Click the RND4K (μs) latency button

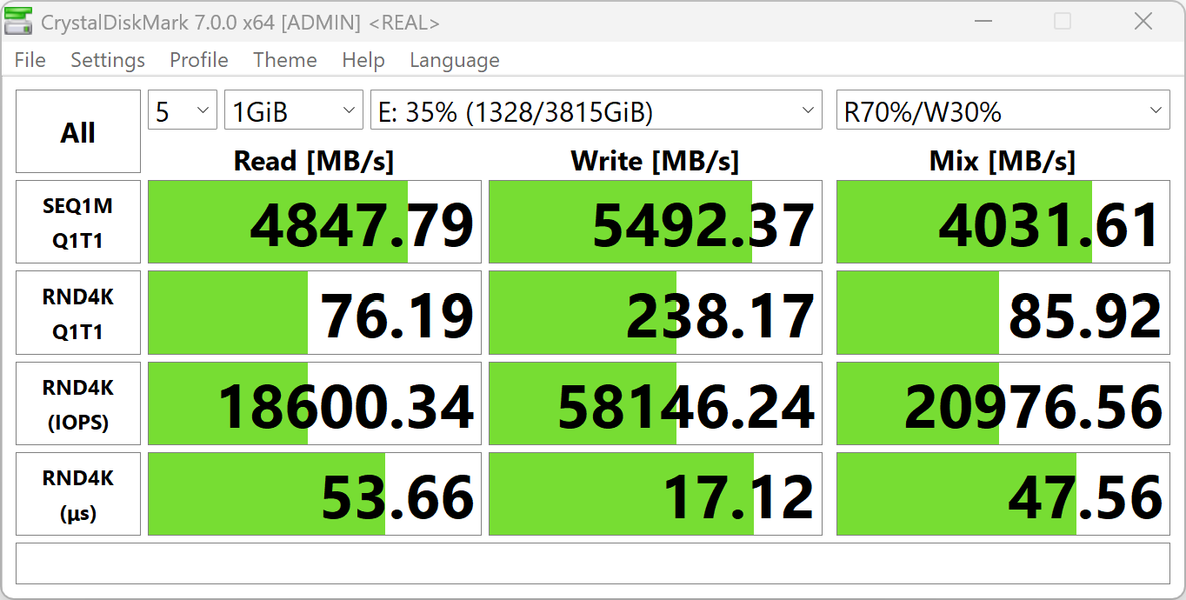pyautogui.click(x=78, y=495)
